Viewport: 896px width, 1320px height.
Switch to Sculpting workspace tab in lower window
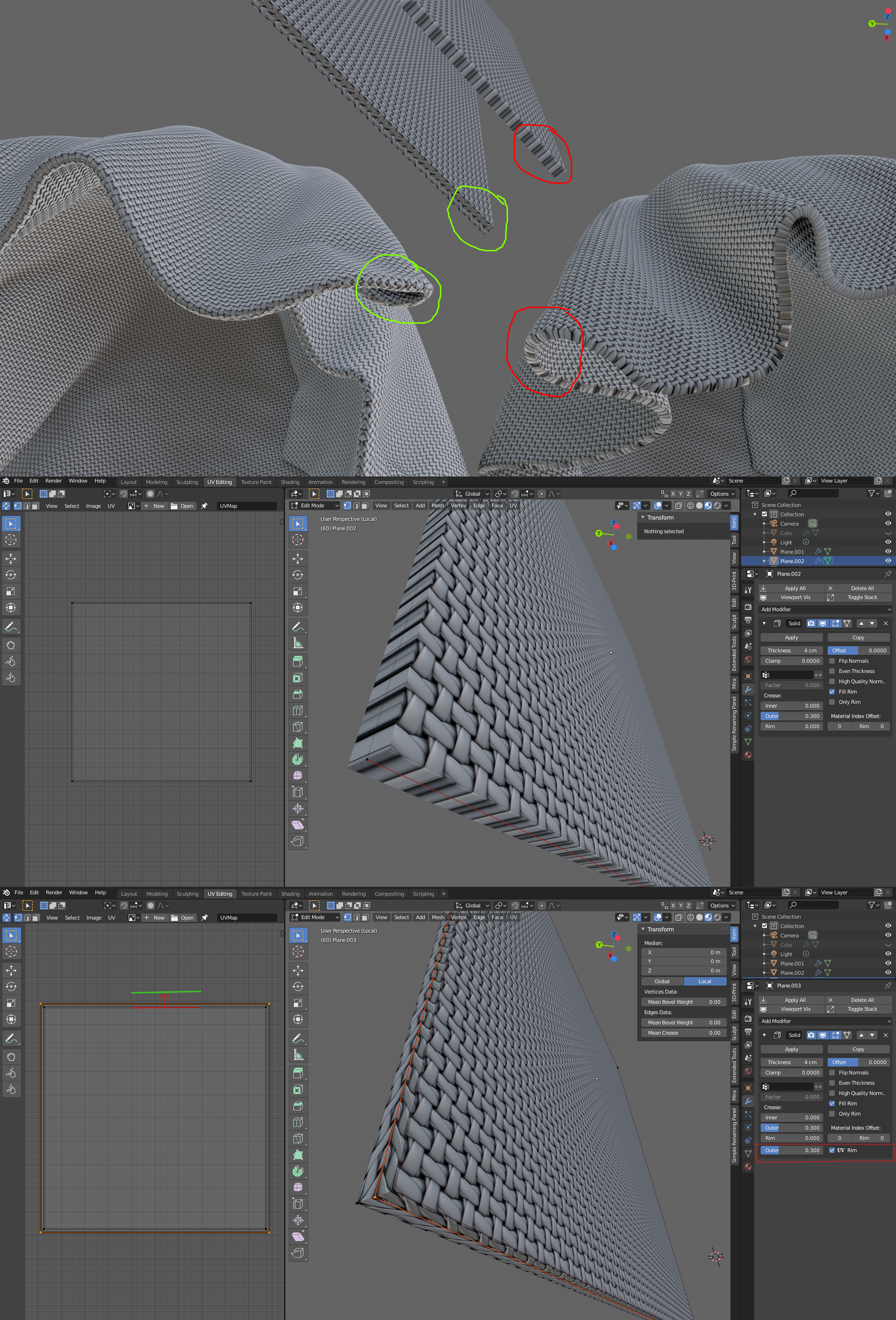[188, 893]
